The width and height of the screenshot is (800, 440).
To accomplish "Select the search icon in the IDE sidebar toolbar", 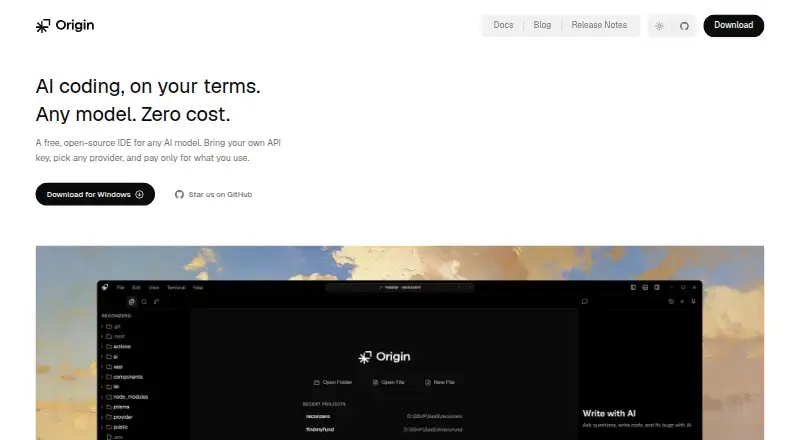I will [x=144, y=302].
